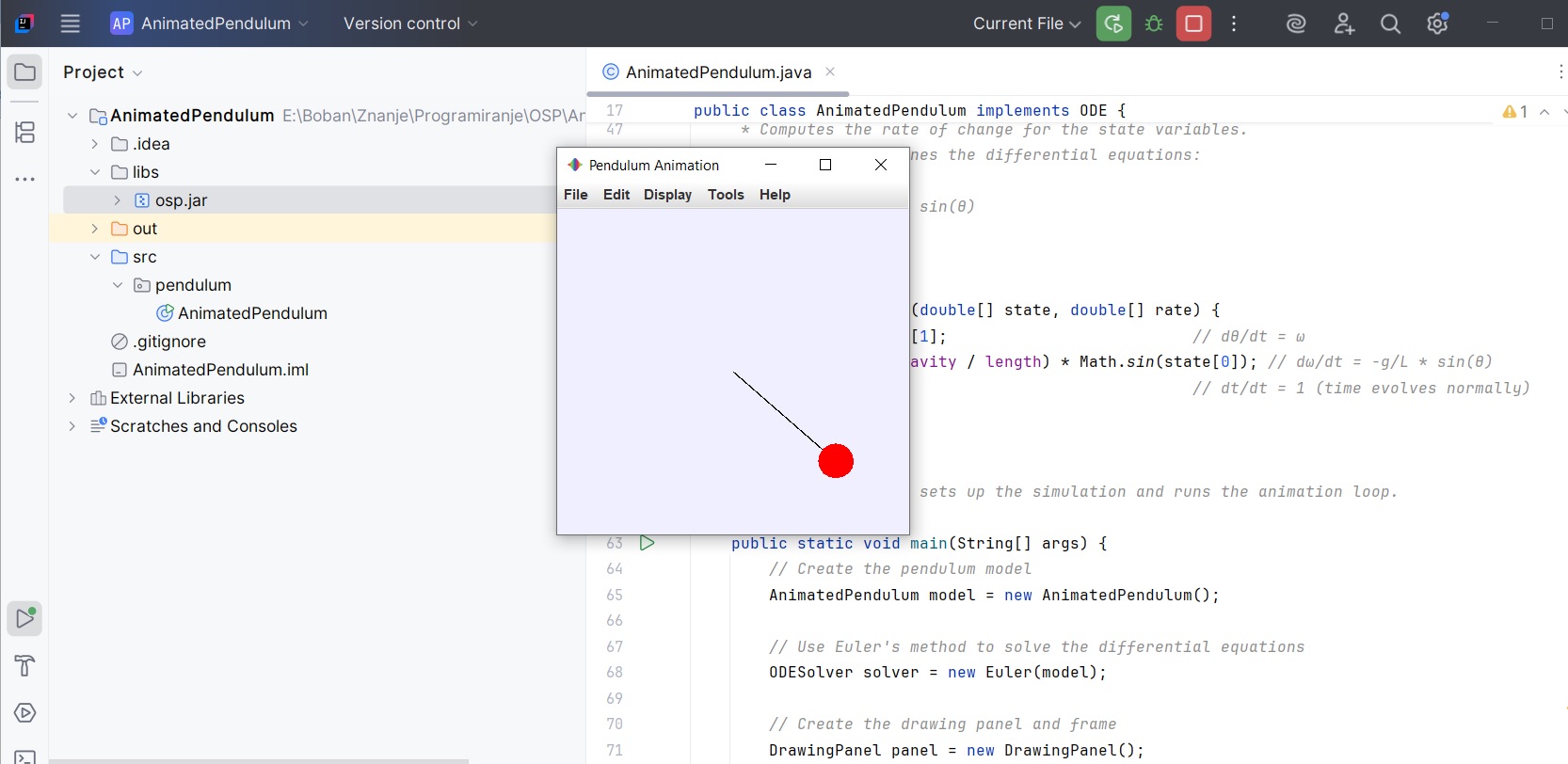The width and height of the screenshot is (1568, 764).
Task: Stop the running program
Action: point(1193,24)
